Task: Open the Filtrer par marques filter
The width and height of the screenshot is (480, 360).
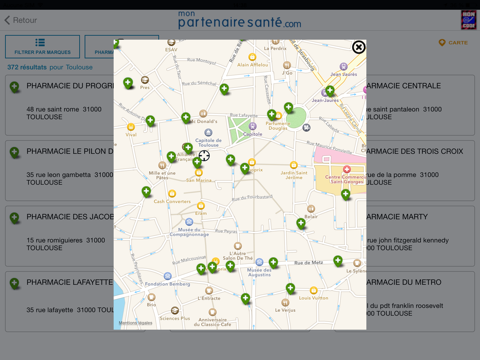Action: [42, 47]
